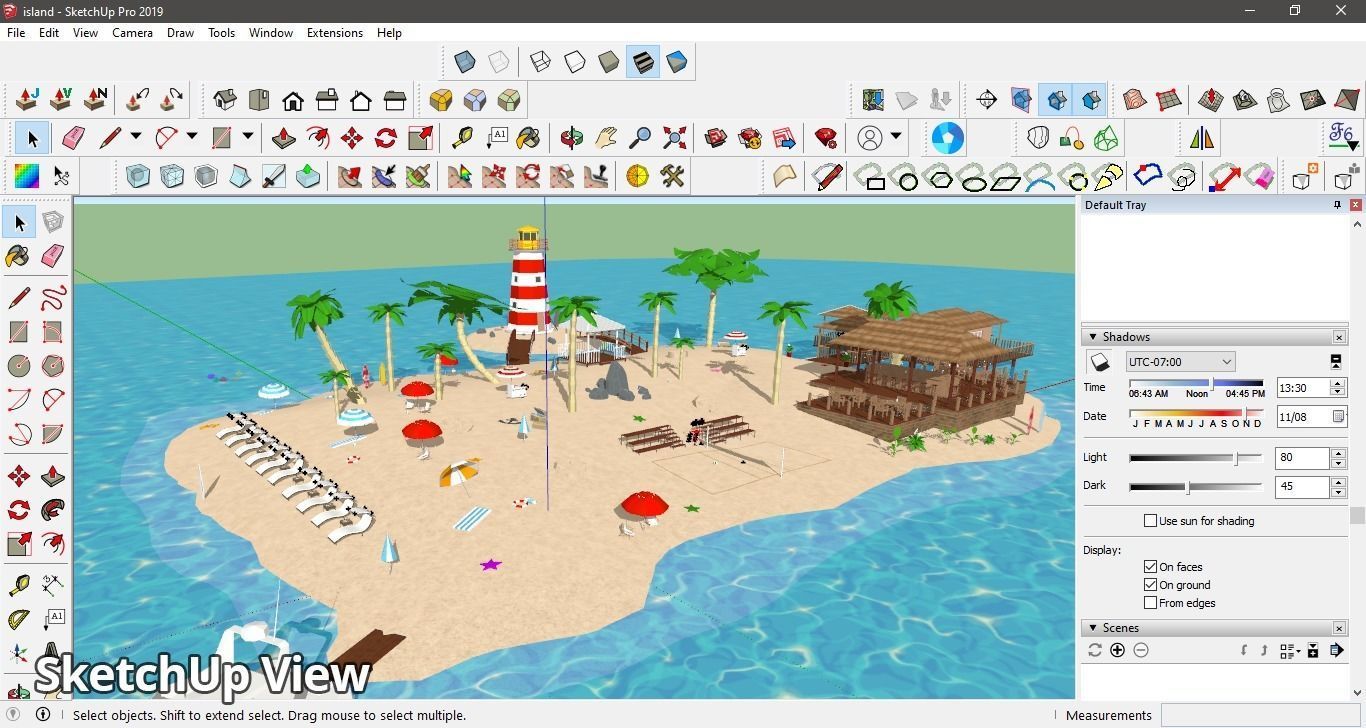Open the Rectangle tool dropdown arrow
The height and width of the screenshot is (728, 1366).
tap(247, 137)
